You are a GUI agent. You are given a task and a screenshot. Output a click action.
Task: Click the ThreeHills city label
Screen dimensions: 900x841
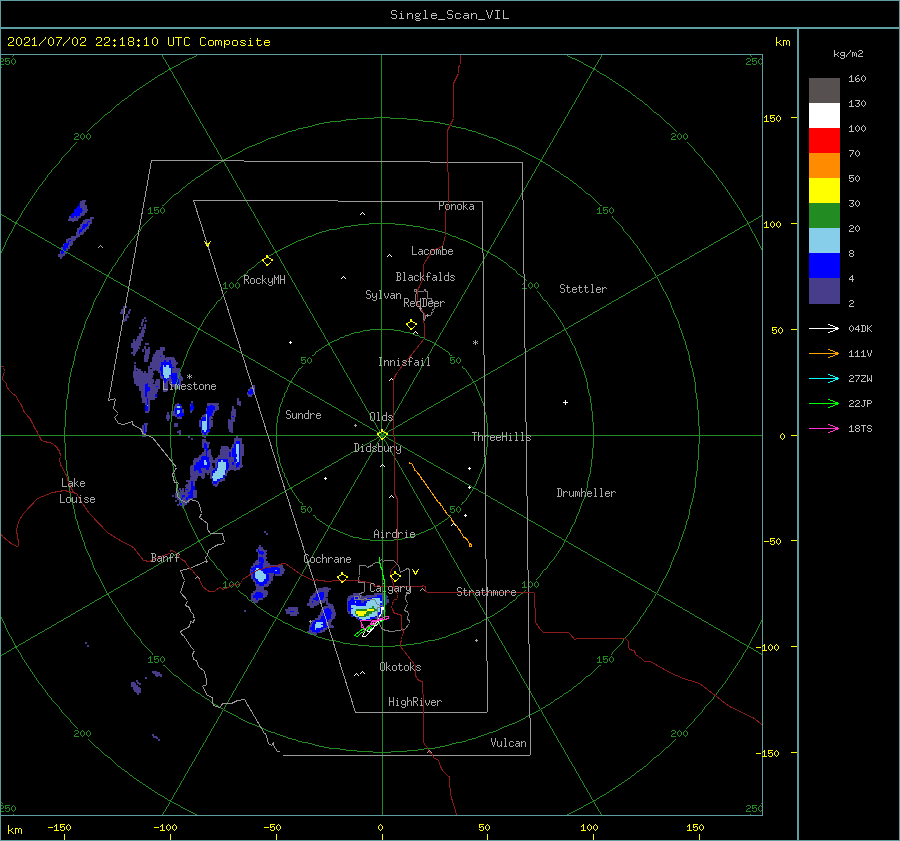[x=501, y=437]
